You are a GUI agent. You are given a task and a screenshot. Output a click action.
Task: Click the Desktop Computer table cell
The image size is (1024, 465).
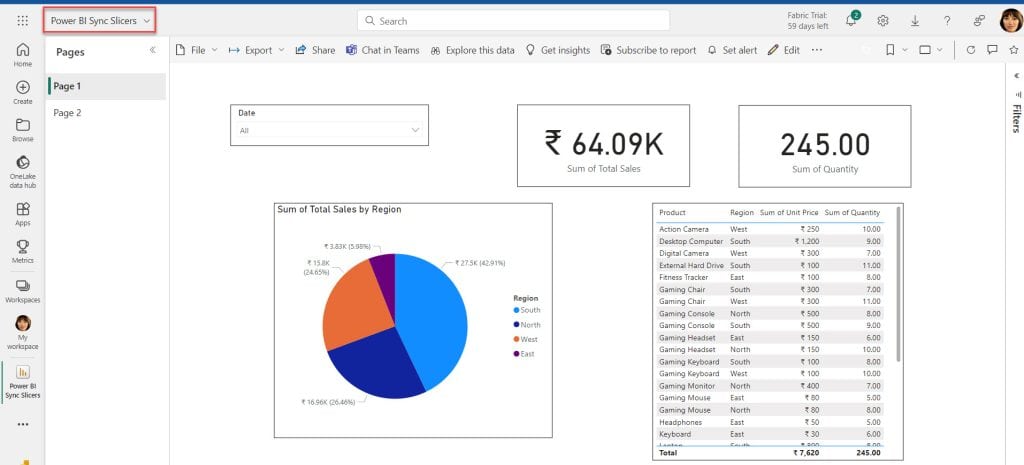691,242
